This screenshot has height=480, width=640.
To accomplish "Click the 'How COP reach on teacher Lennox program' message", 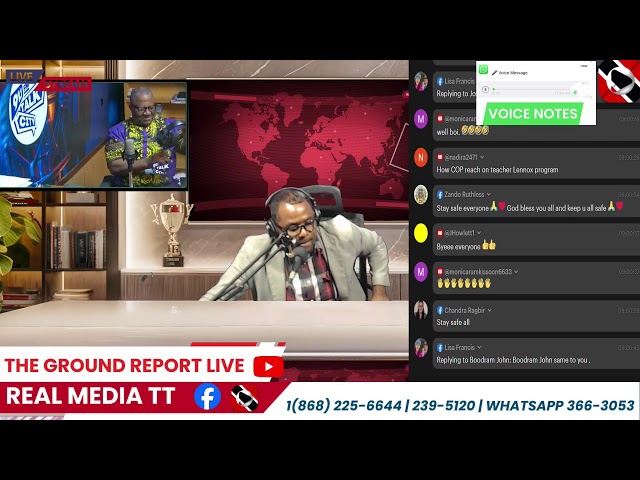I will (x=497, y=170).
